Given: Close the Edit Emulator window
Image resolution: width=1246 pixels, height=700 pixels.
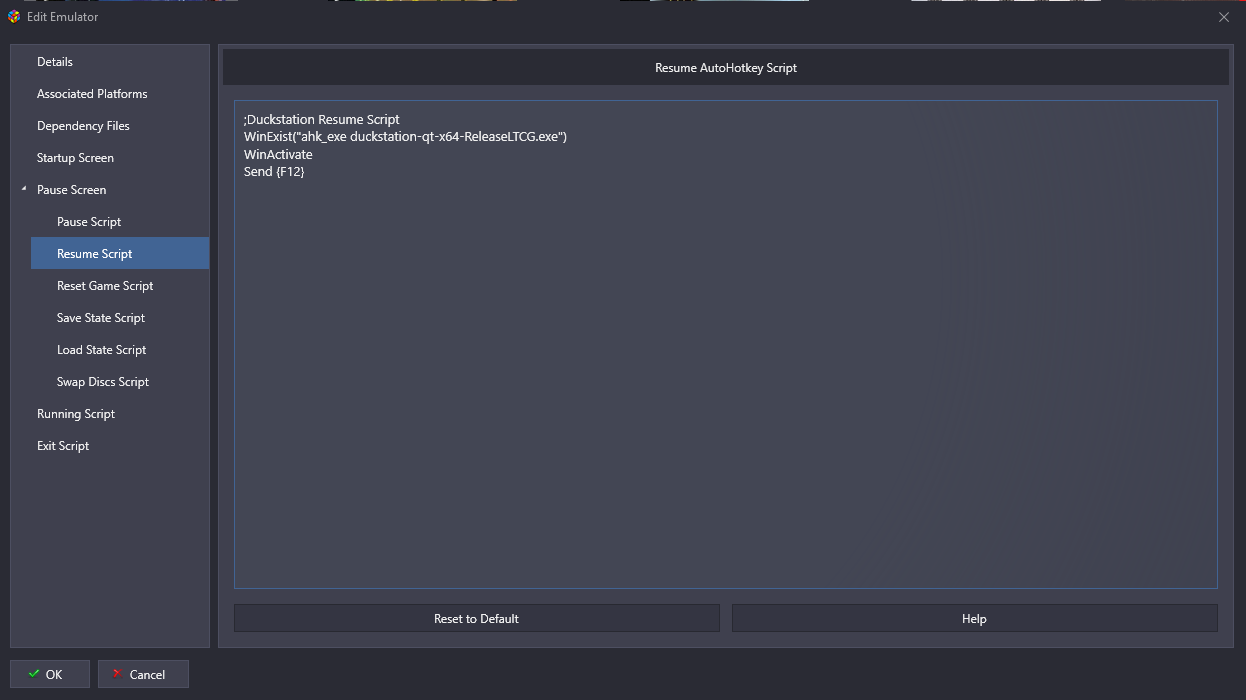Looking at the screenshot, I should click(x=1224, y=17).
